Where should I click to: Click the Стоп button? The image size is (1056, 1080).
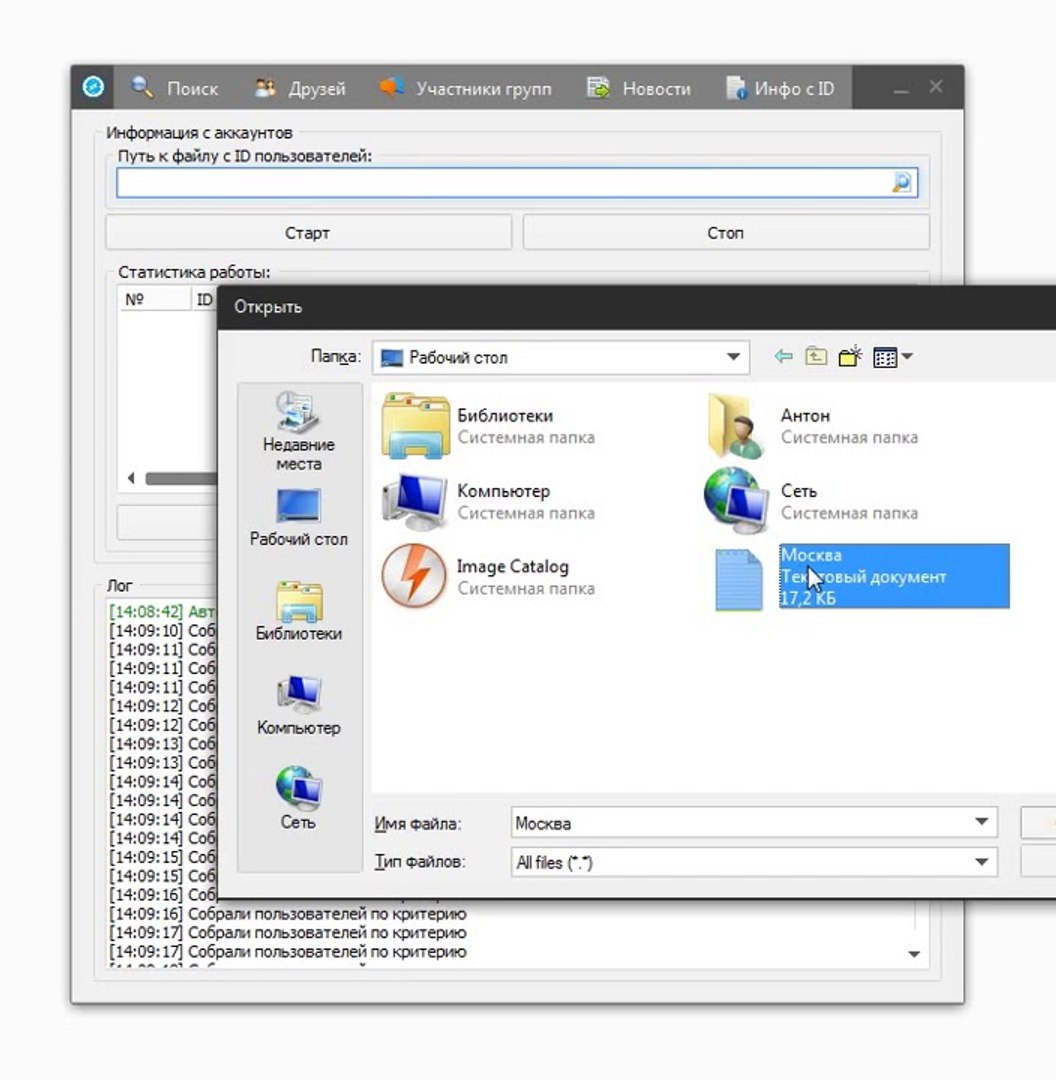point(725,233)
